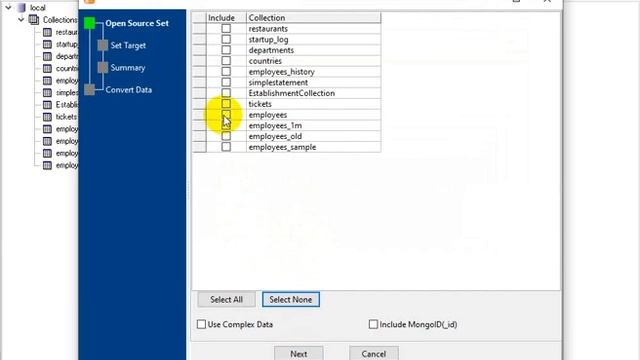This screenshot has width=640, height=360.
Task: Tick the Include checkbox for departments
Action: [226, 50]
